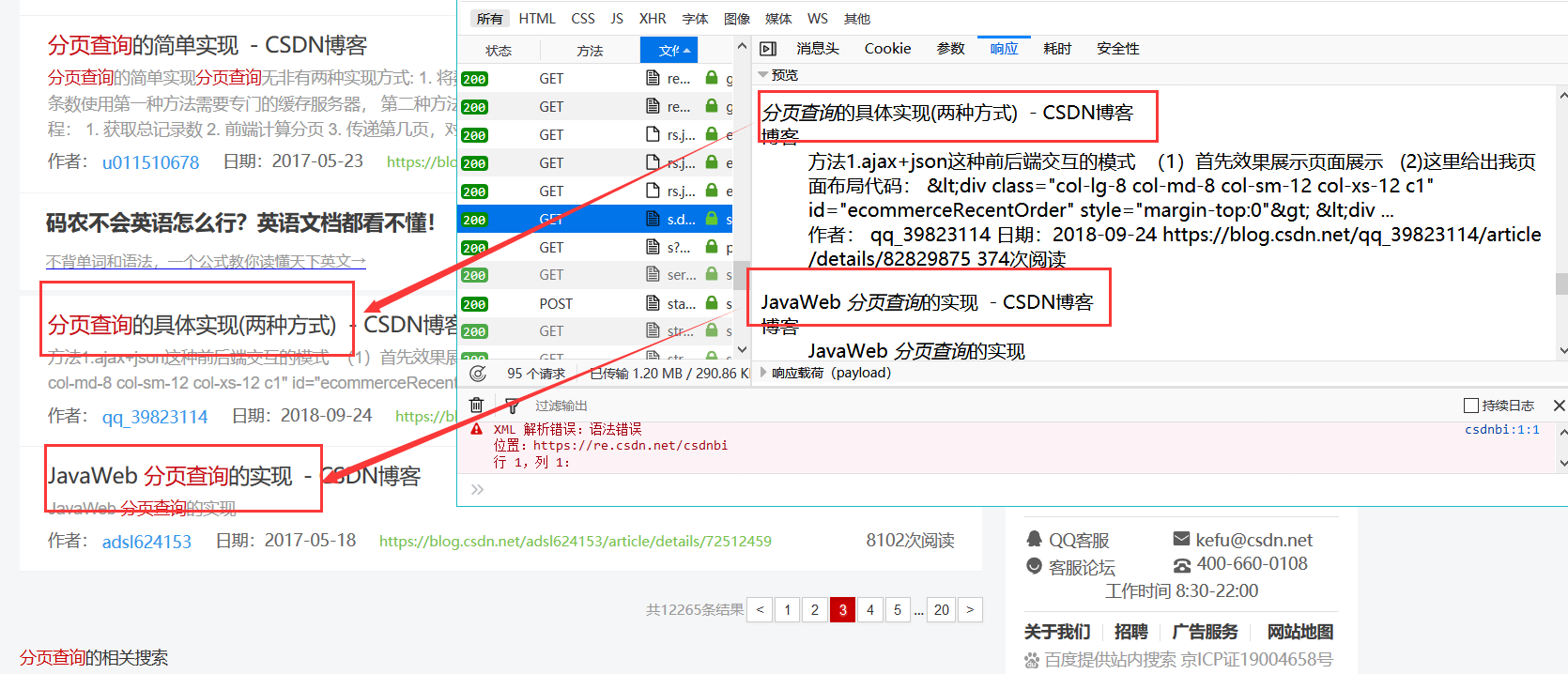Click the lock icon on the POST sta... row
Viewport: 1568px width, 674px height.
click(x=712, y=303)
